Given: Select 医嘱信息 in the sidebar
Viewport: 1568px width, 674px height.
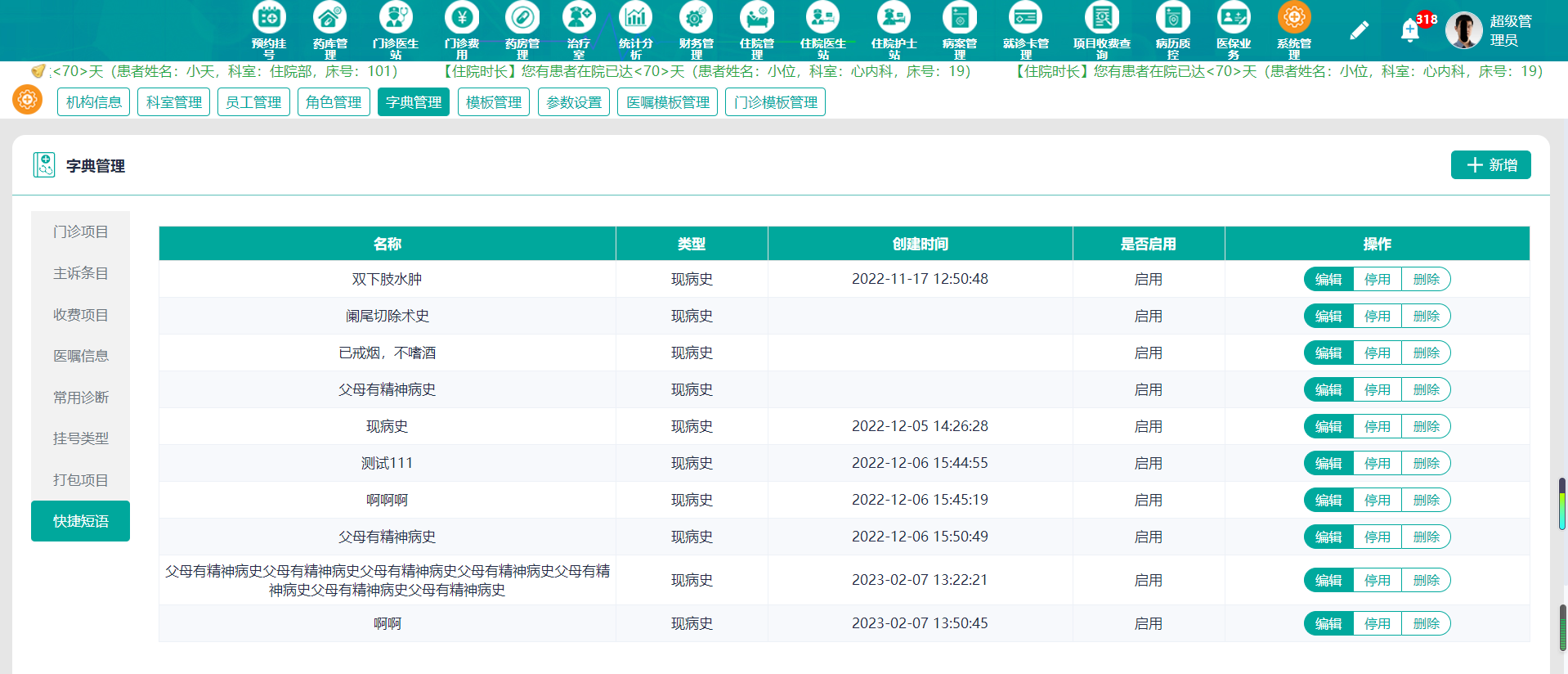Looking at the screenshot, I should (80, 356).
